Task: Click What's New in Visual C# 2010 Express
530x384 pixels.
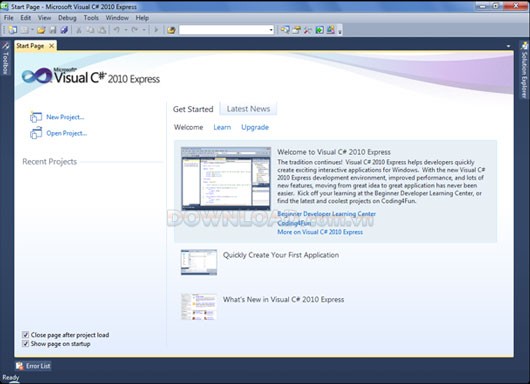Action: [283, 299]
